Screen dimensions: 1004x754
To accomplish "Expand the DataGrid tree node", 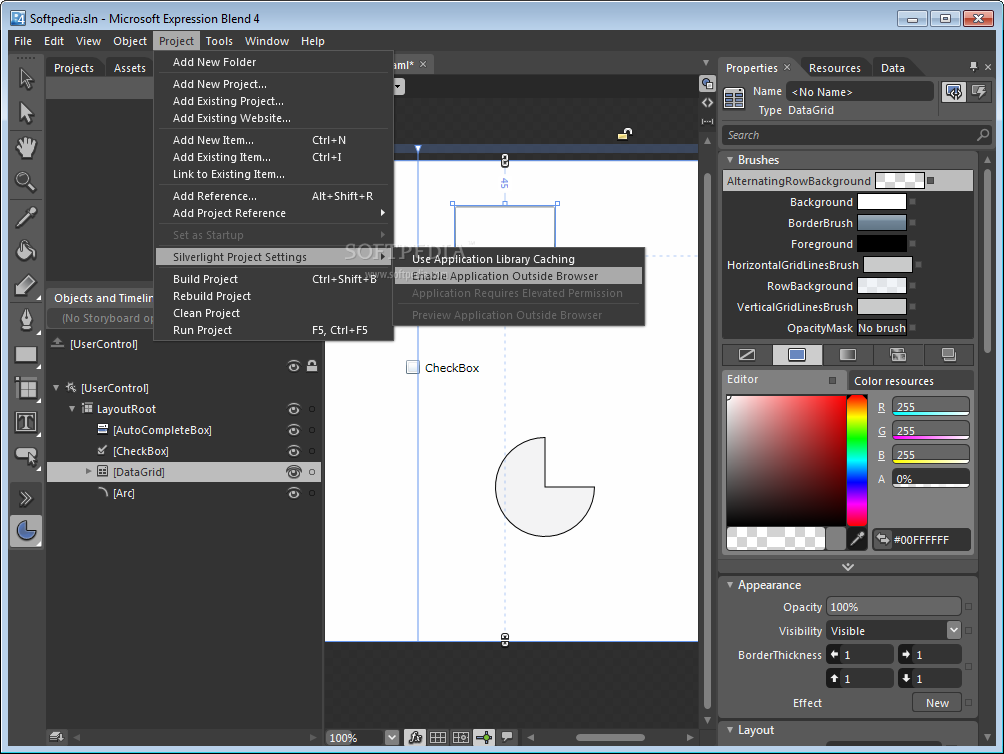I will 88,472.
